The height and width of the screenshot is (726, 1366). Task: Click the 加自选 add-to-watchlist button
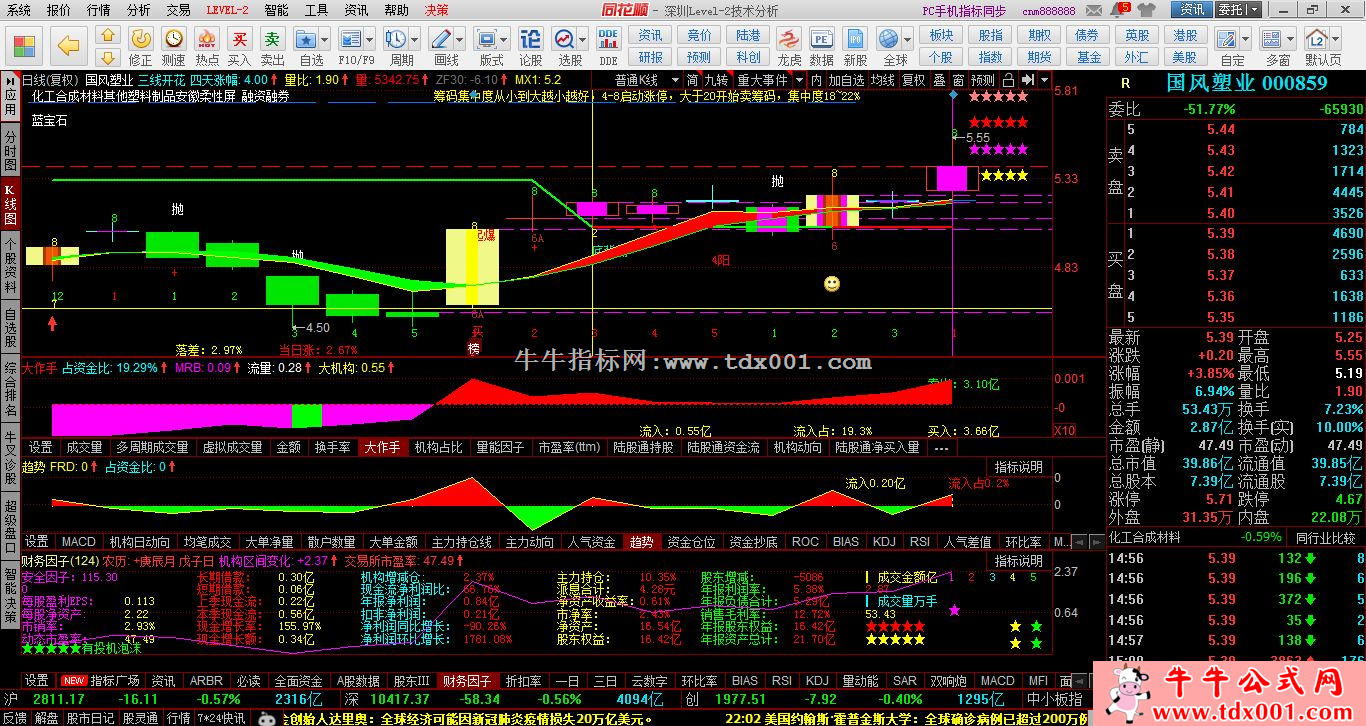(x=846, y=80)
